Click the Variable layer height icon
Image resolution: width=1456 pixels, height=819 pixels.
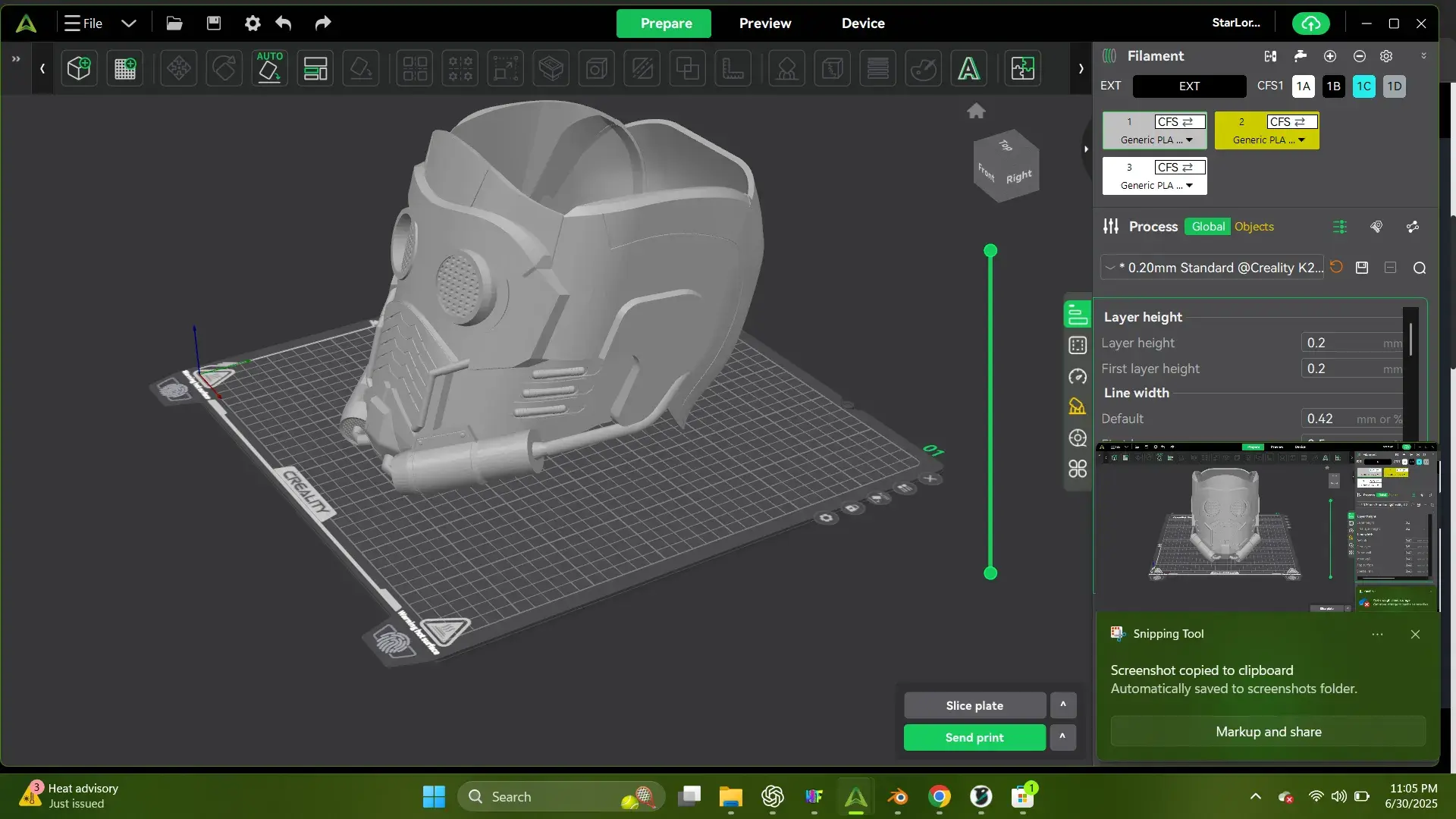point(878,68)
